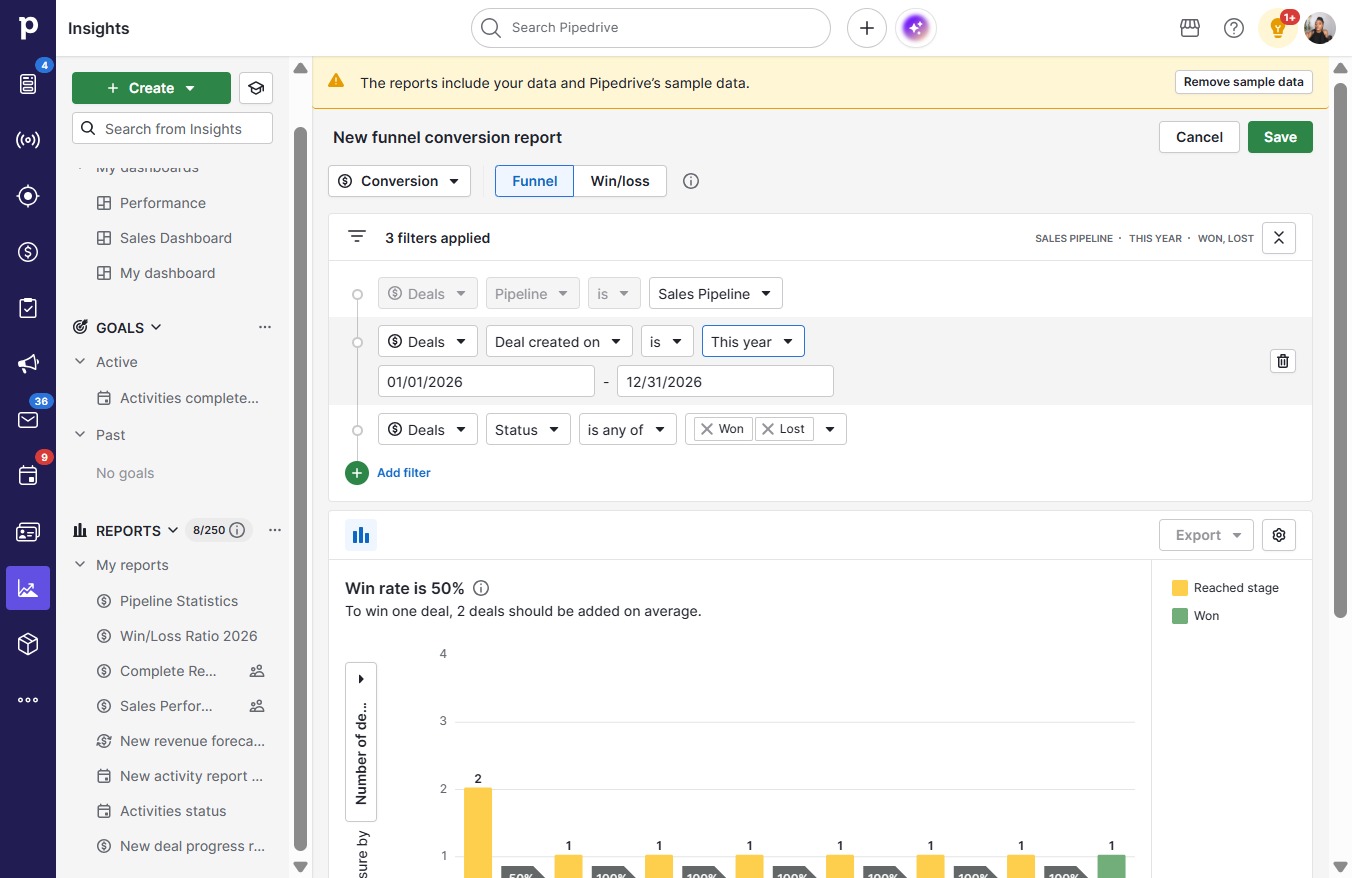This screenshot has width=1352, height=878.
Task: Click the Pipedrive logo icon
Action: coord(28,28)
